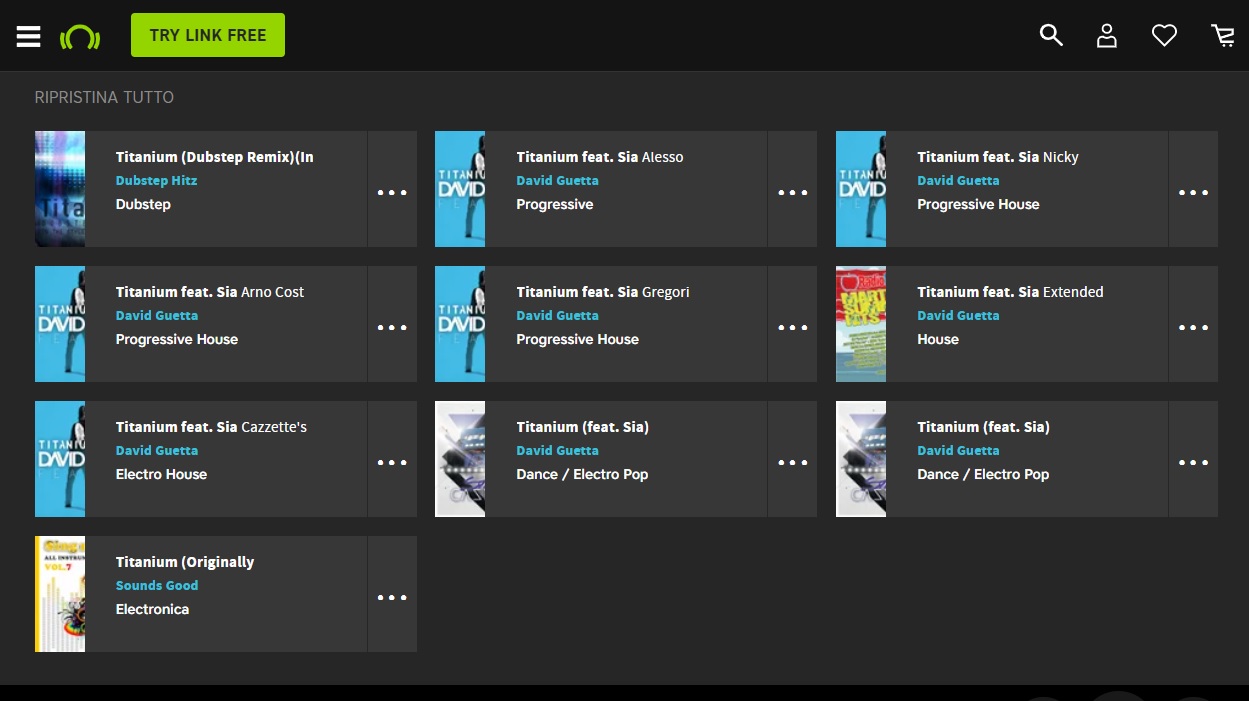Open the Titanium feat. Sia Alesso title
The height and width of the screenshot is (701, 1249).
[600, 157]
